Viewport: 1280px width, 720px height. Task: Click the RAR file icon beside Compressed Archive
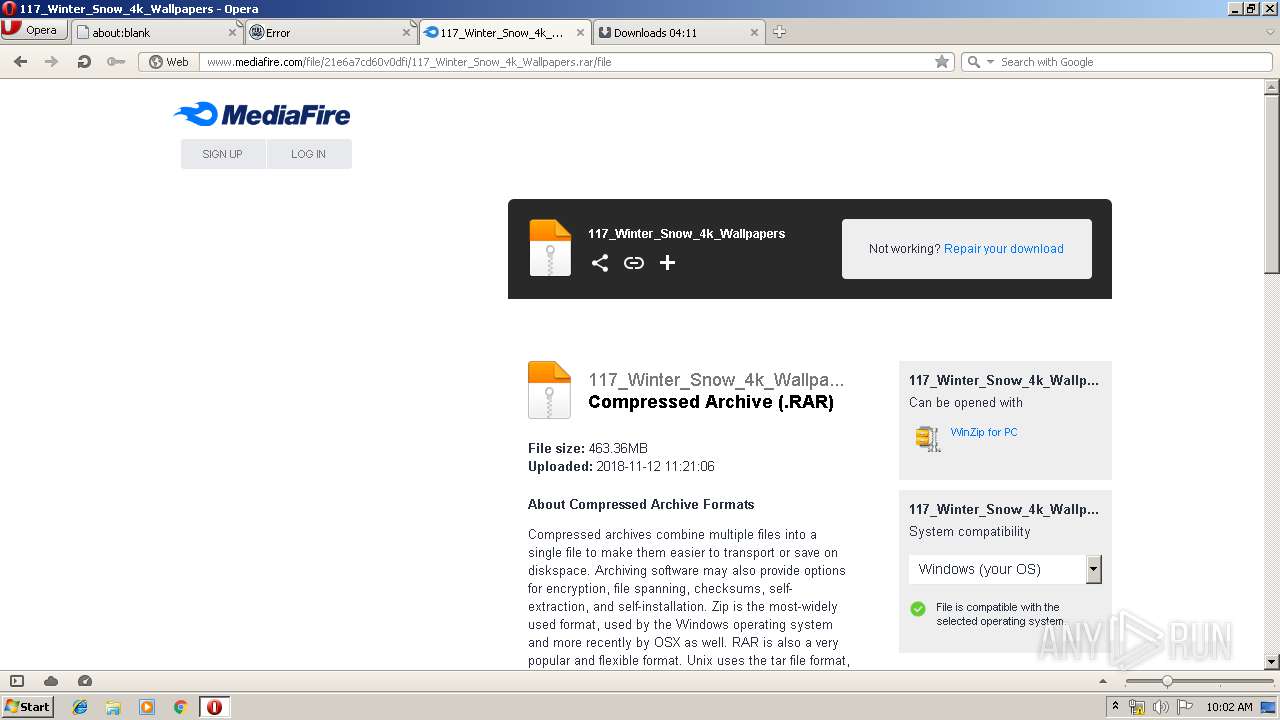(549, 389)
